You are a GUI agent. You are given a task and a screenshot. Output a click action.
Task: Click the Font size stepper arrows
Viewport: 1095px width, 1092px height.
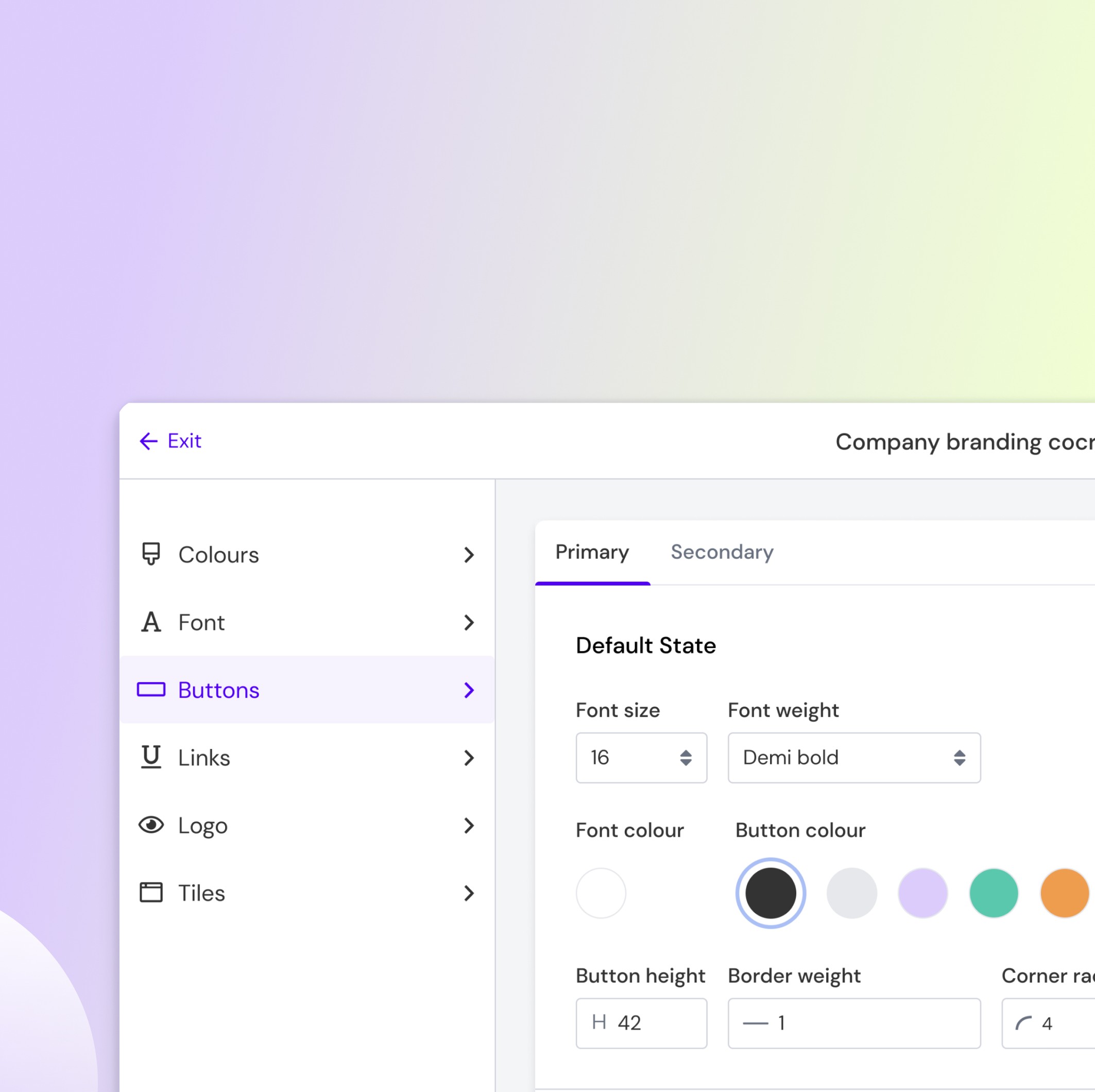click(685, 758)
